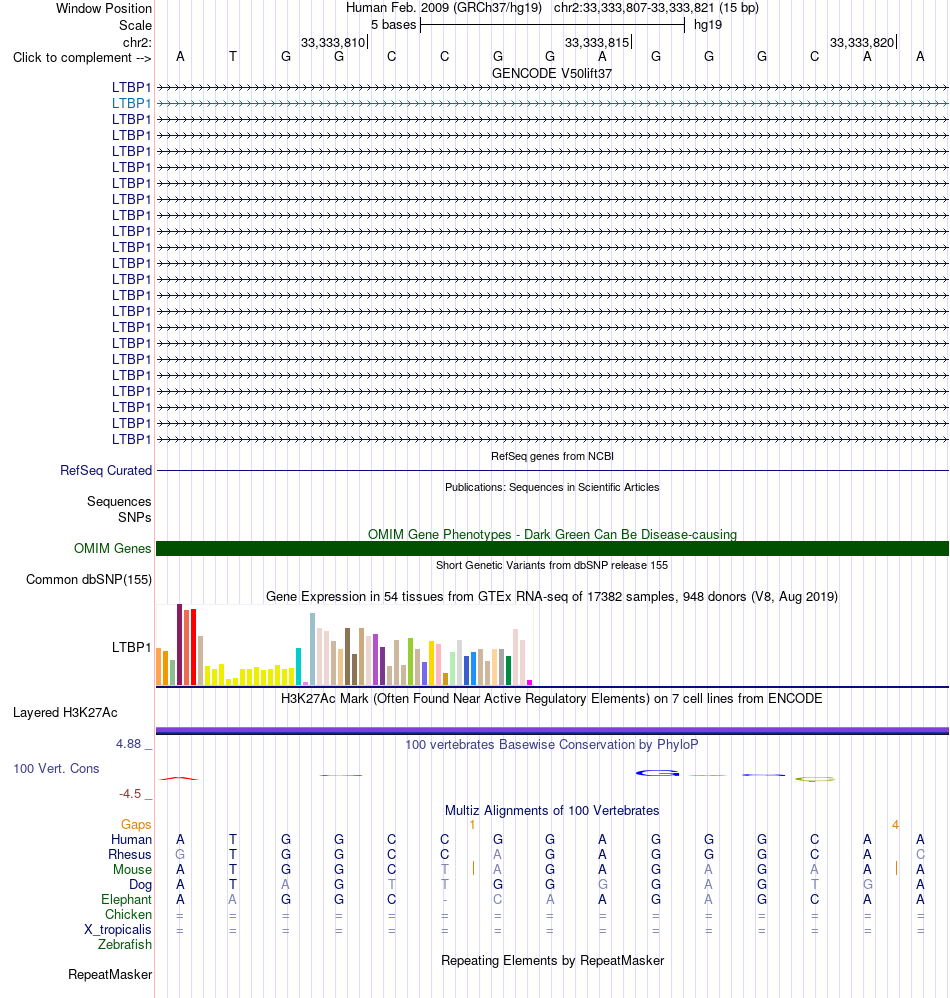Image resolution: width=950 pixels, height=998 pixels.
Task: Open the RefSeq Curated track label
Action: (x=106, y=470)
